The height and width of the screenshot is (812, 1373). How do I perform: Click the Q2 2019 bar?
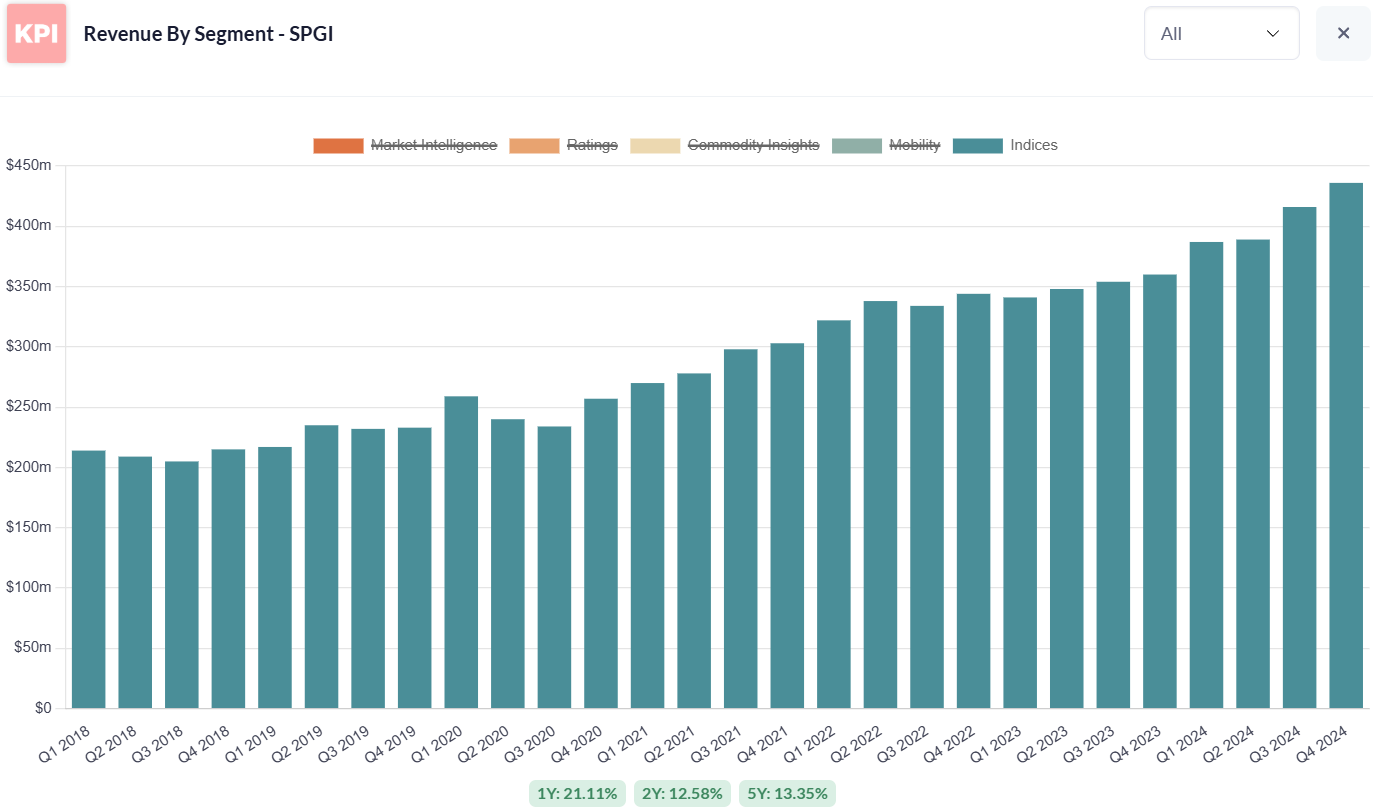(322, 567)
